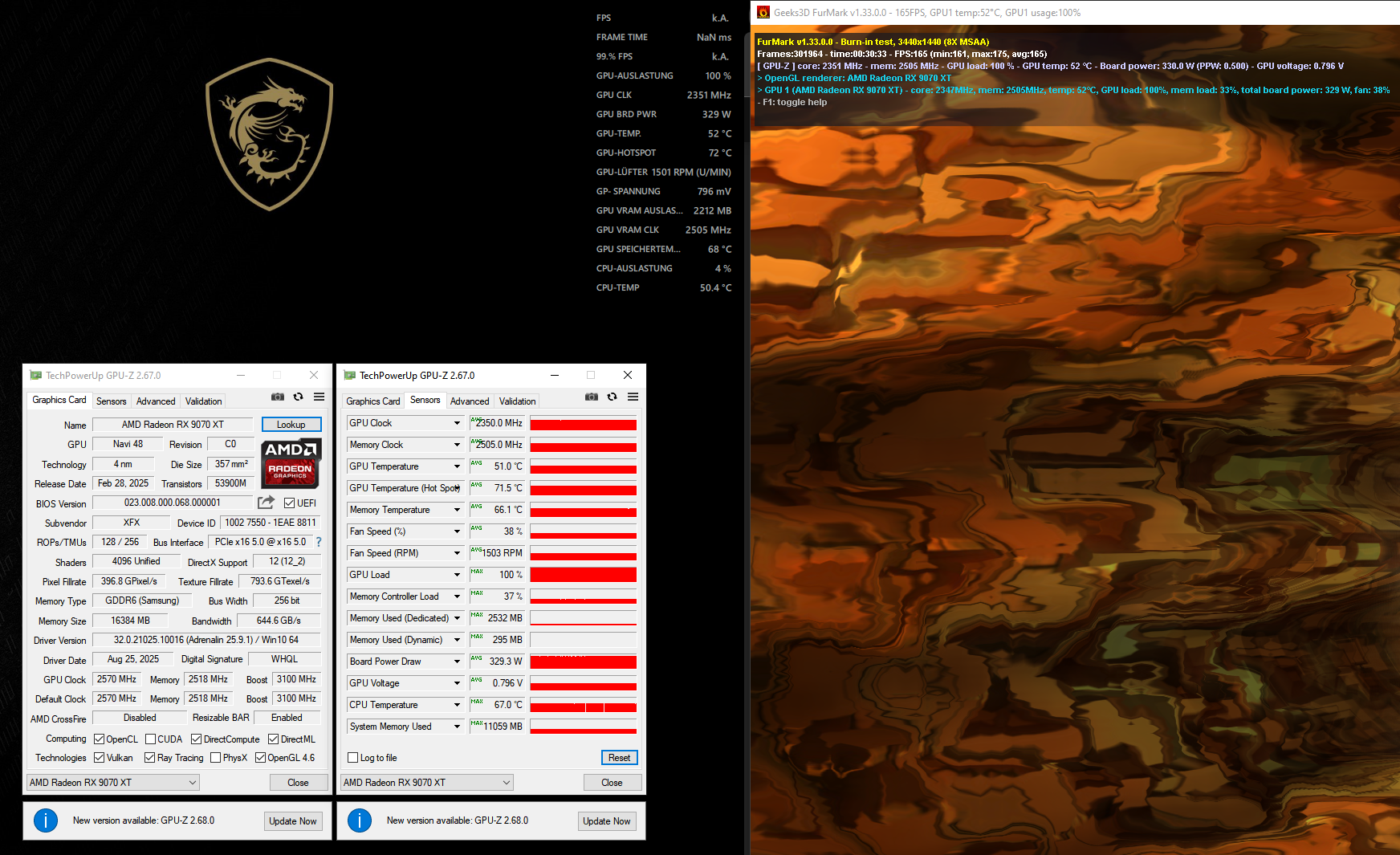Click the AMD Radeon Graphics logo
Screen dimensions: 1400x855
291,464
